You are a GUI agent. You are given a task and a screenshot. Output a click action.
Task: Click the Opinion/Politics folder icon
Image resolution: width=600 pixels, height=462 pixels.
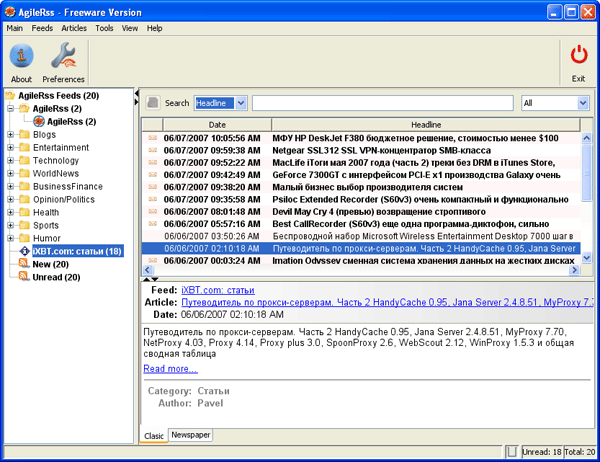(x=24, y=199)
